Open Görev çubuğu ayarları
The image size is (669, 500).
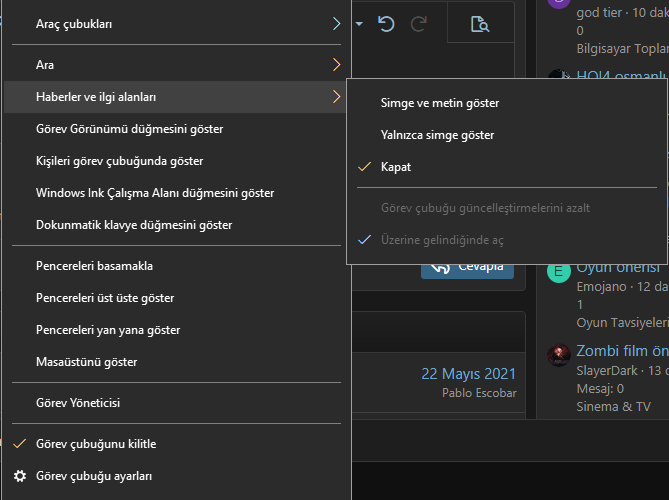177,476
